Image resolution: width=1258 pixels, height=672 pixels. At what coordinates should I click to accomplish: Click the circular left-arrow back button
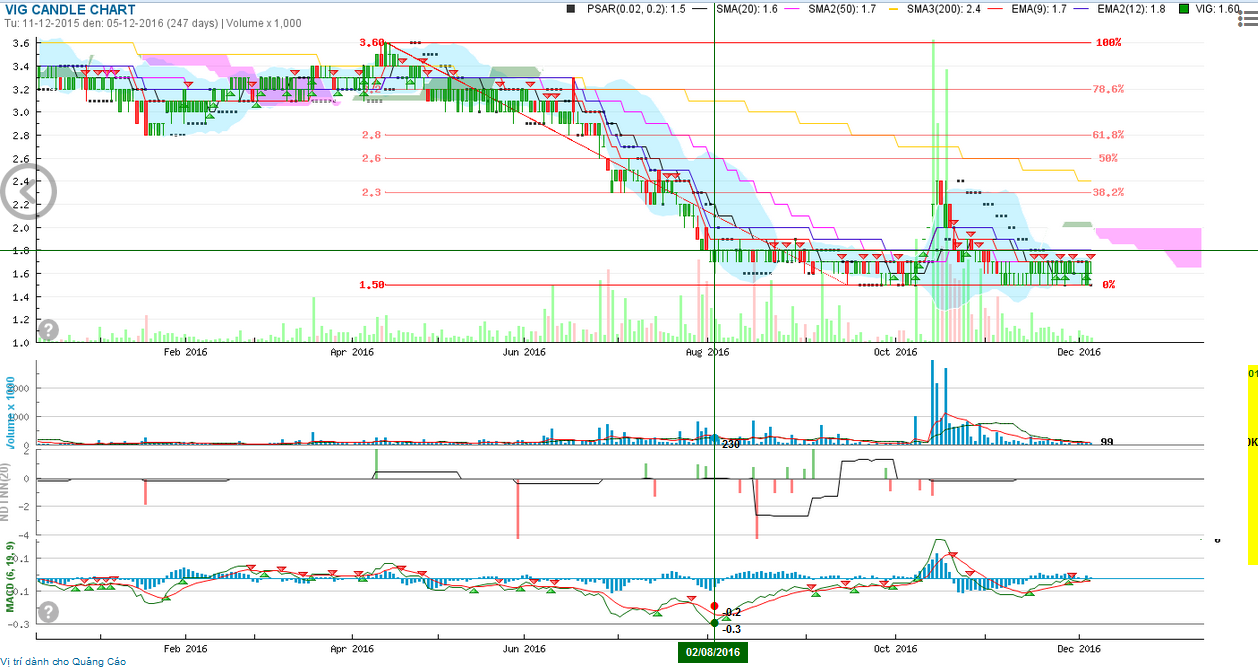[30, 193]
